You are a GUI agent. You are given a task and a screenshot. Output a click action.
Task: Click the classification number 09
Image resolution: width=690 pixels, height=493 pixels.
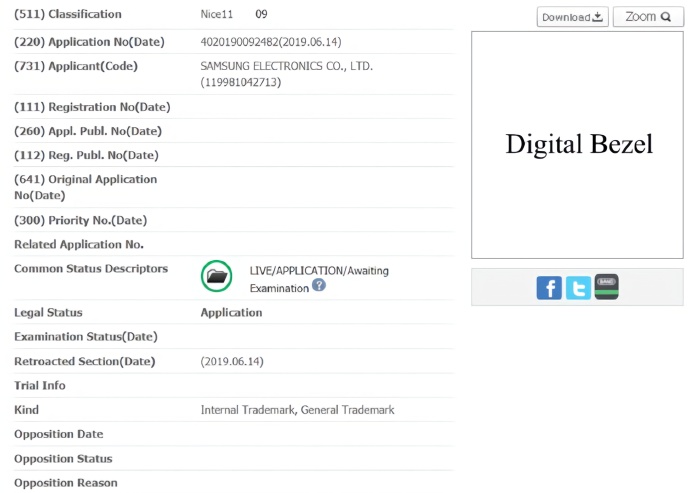point(261,15)
